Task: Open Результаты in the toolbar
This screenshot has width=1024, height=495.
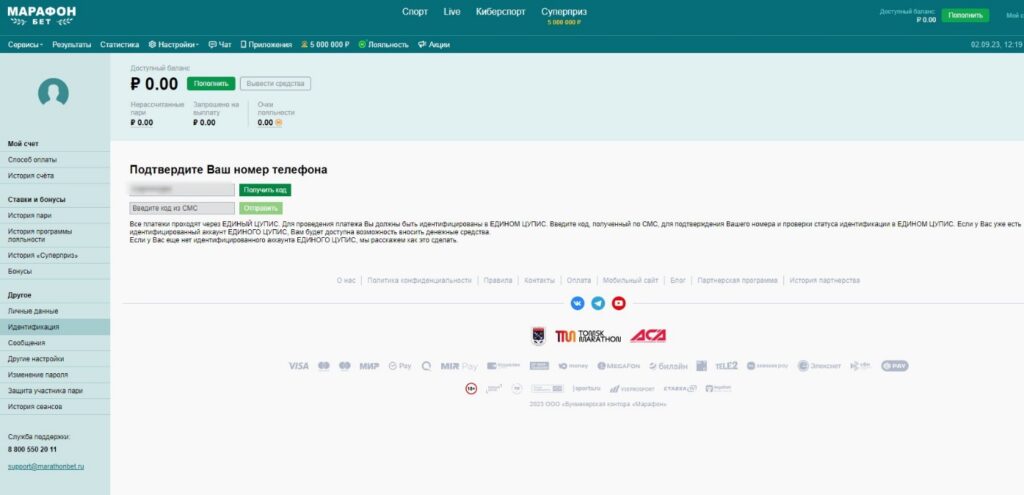Action: 72,44
